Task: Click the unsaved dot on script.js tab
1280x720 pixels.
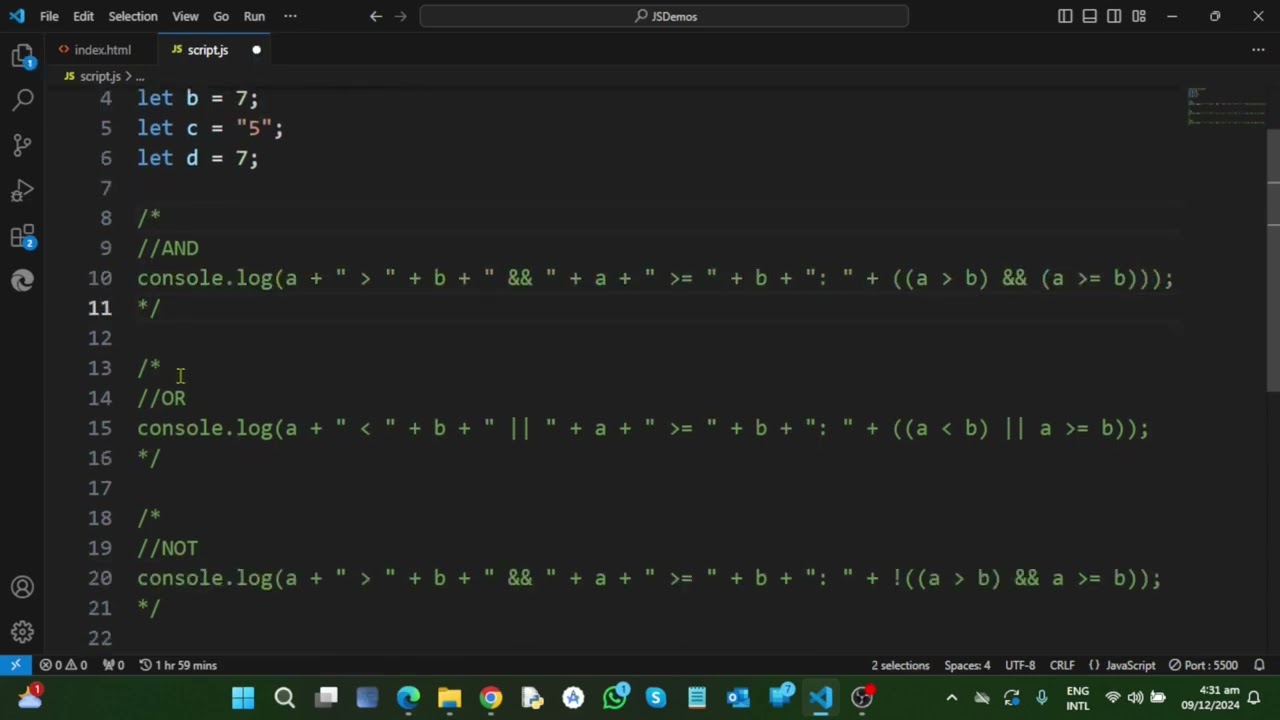Action: click(x=256, y=50)
